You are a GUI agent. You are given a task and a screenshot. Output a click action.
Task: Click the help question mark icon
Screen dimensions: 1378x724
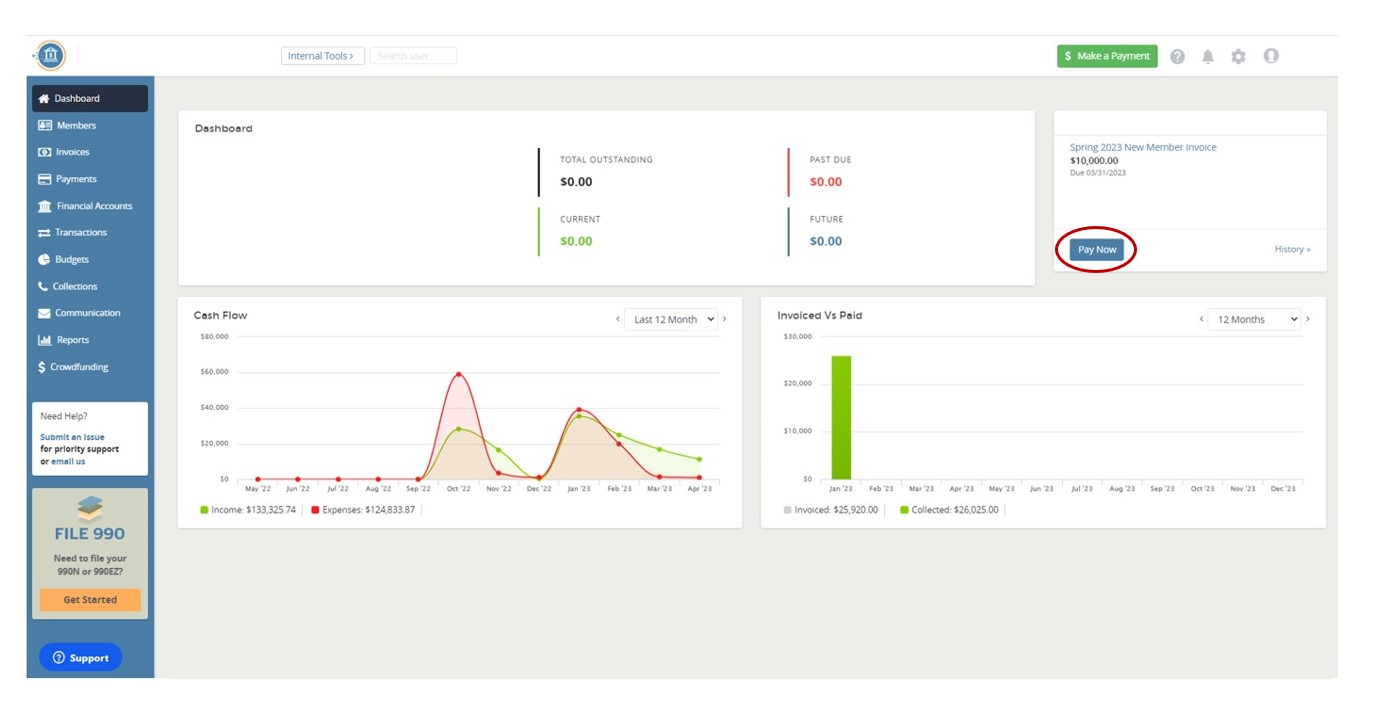[x=1177, y=57]
